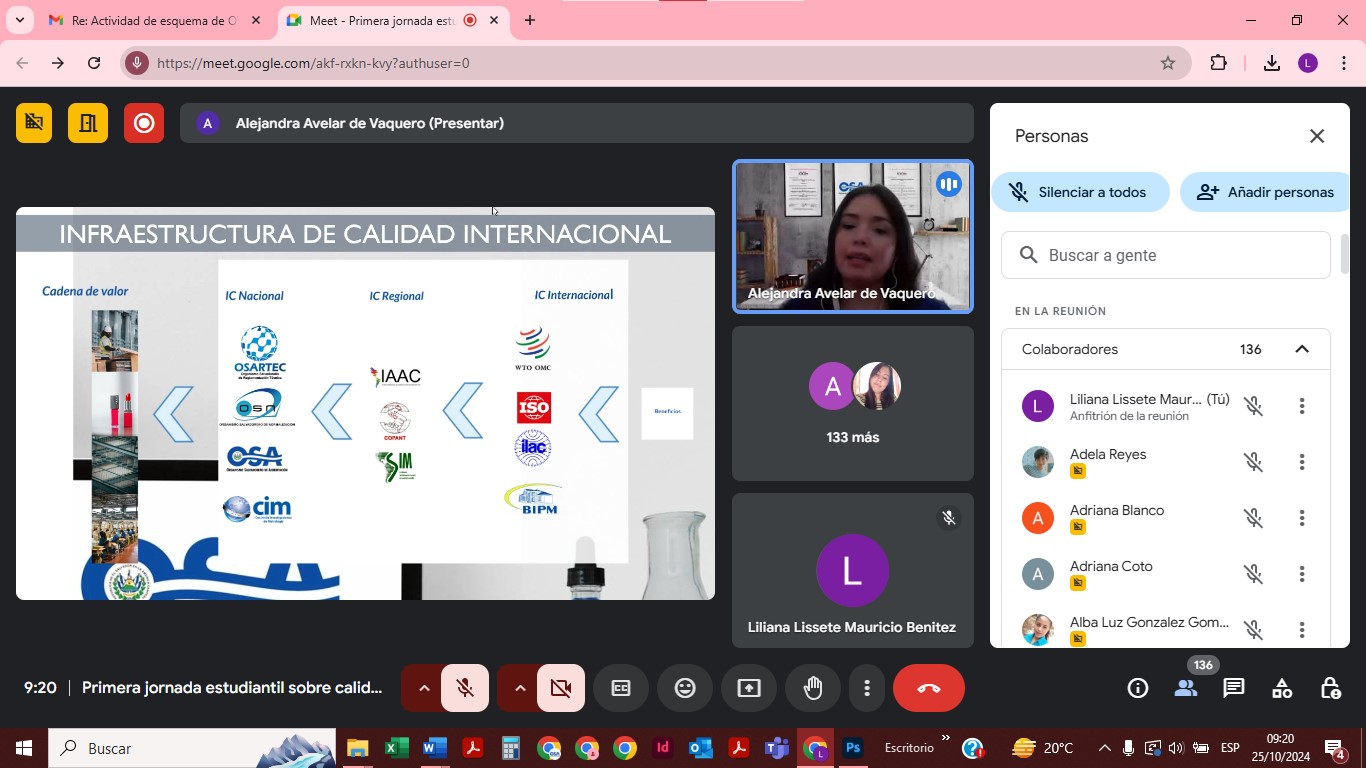Expand the Escritorio toolbar chevron
The image size is (1366, 768).
(x=945, y=740)
